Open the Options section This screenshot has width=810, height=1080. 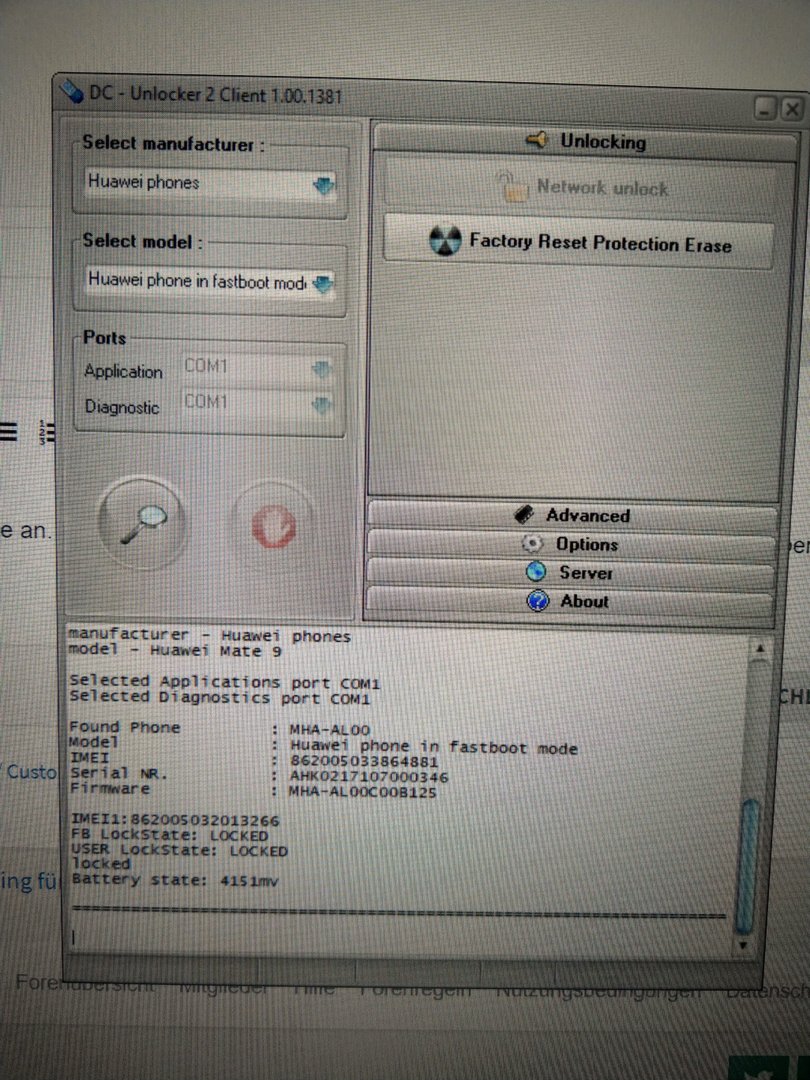click(571, 544)
